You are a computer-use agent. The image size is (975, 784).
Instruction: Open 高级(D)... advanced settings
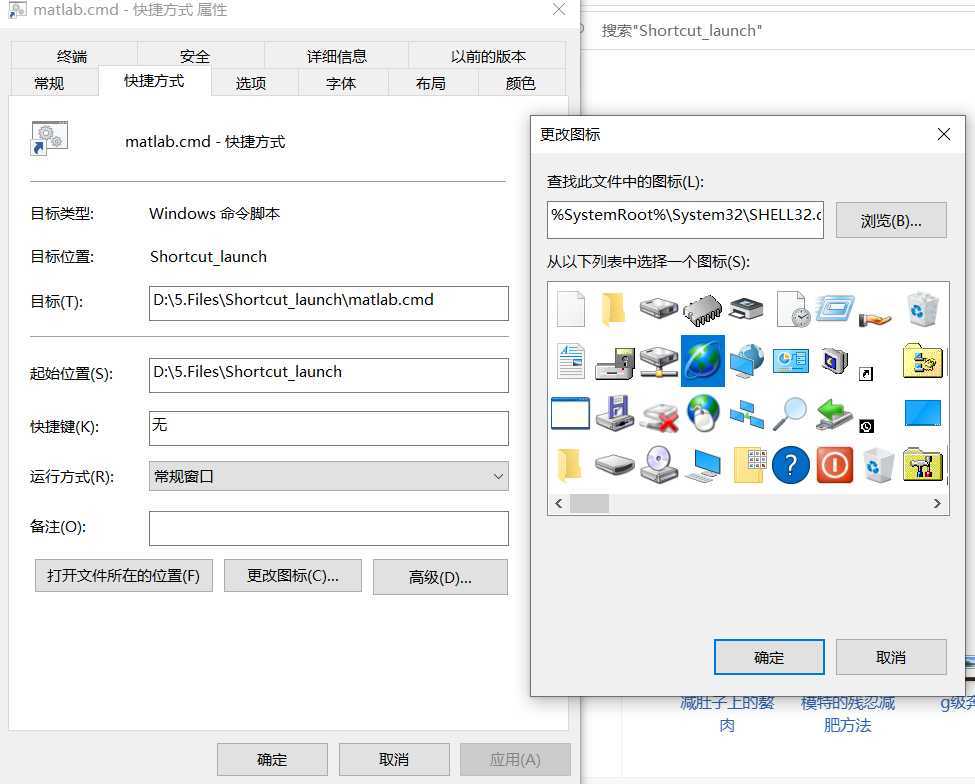[440, 577]
